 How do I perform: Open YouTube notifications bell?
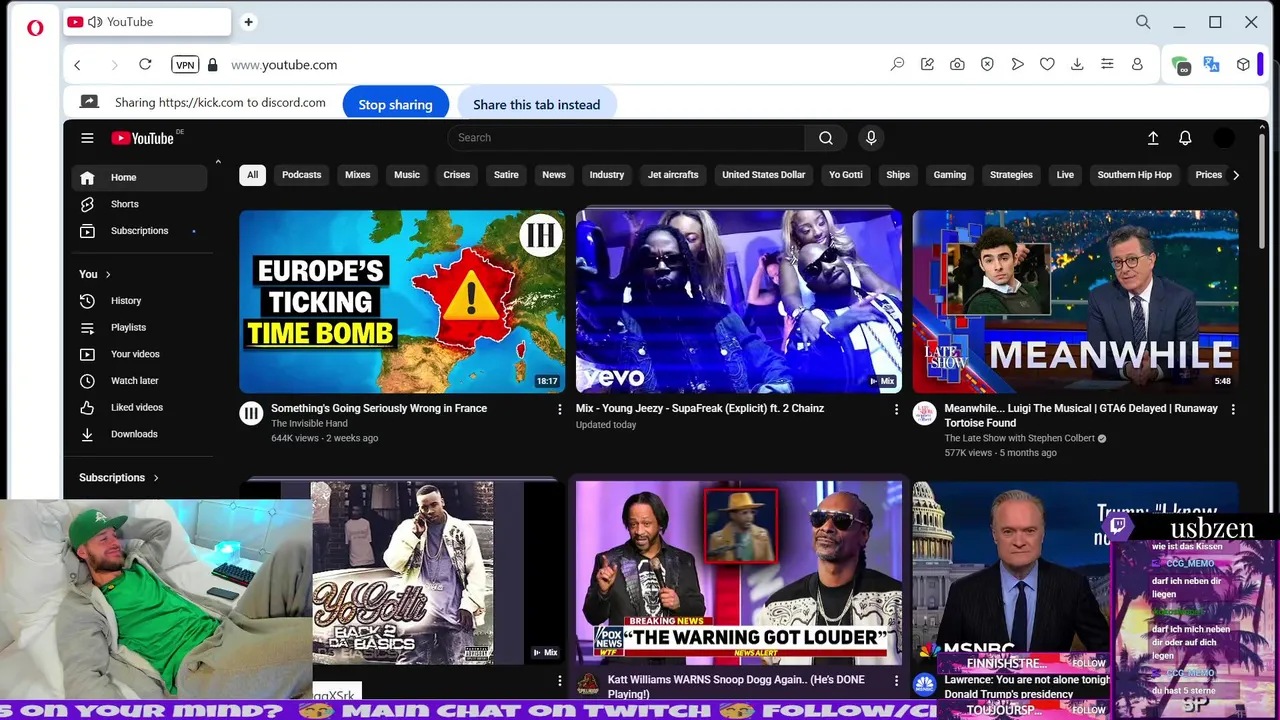click(1185, 138)
